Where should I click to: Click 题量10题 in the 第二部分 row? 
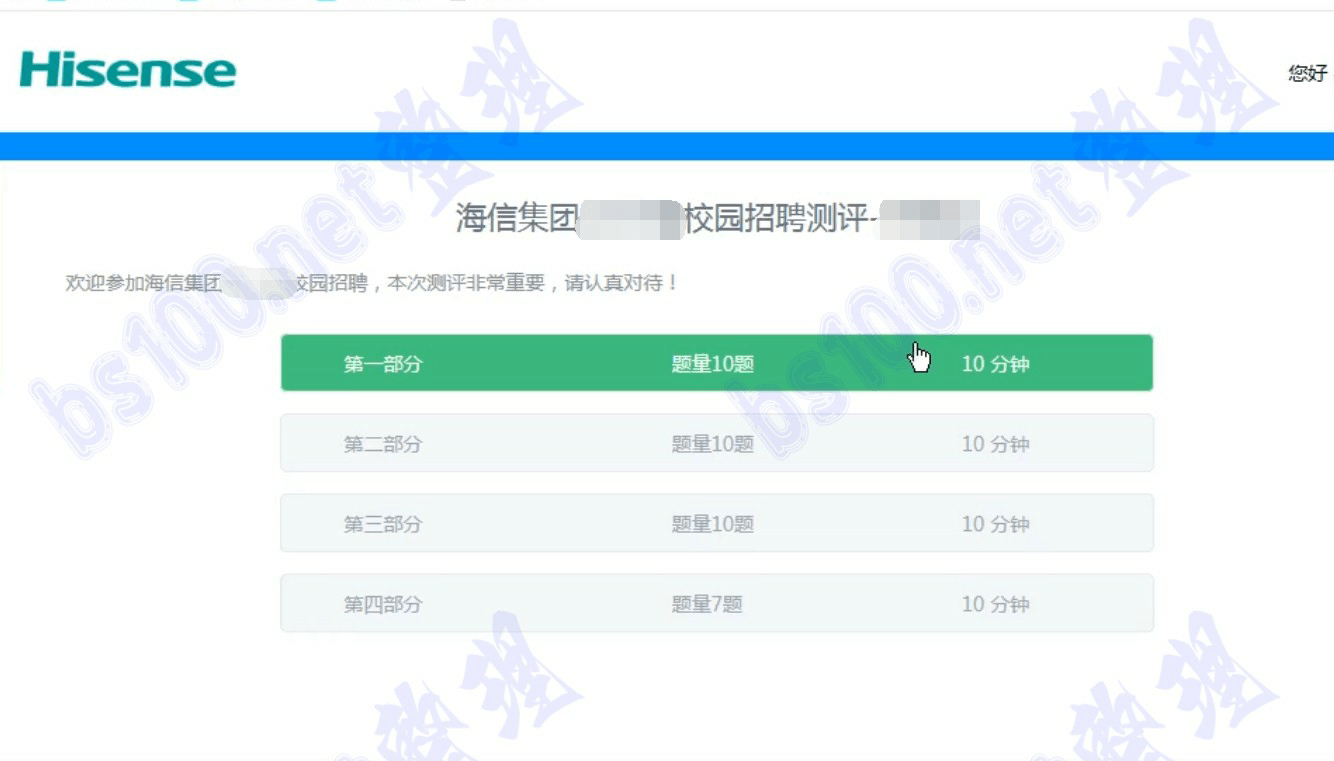click(713, 444)
